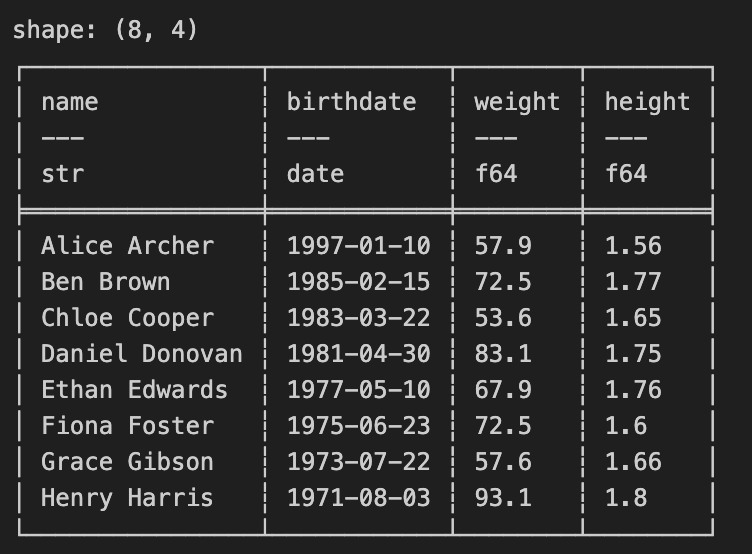752x554 pixels.
Task: Select birthdate "1981-04-30"
Action: click(x=358, y=354)
